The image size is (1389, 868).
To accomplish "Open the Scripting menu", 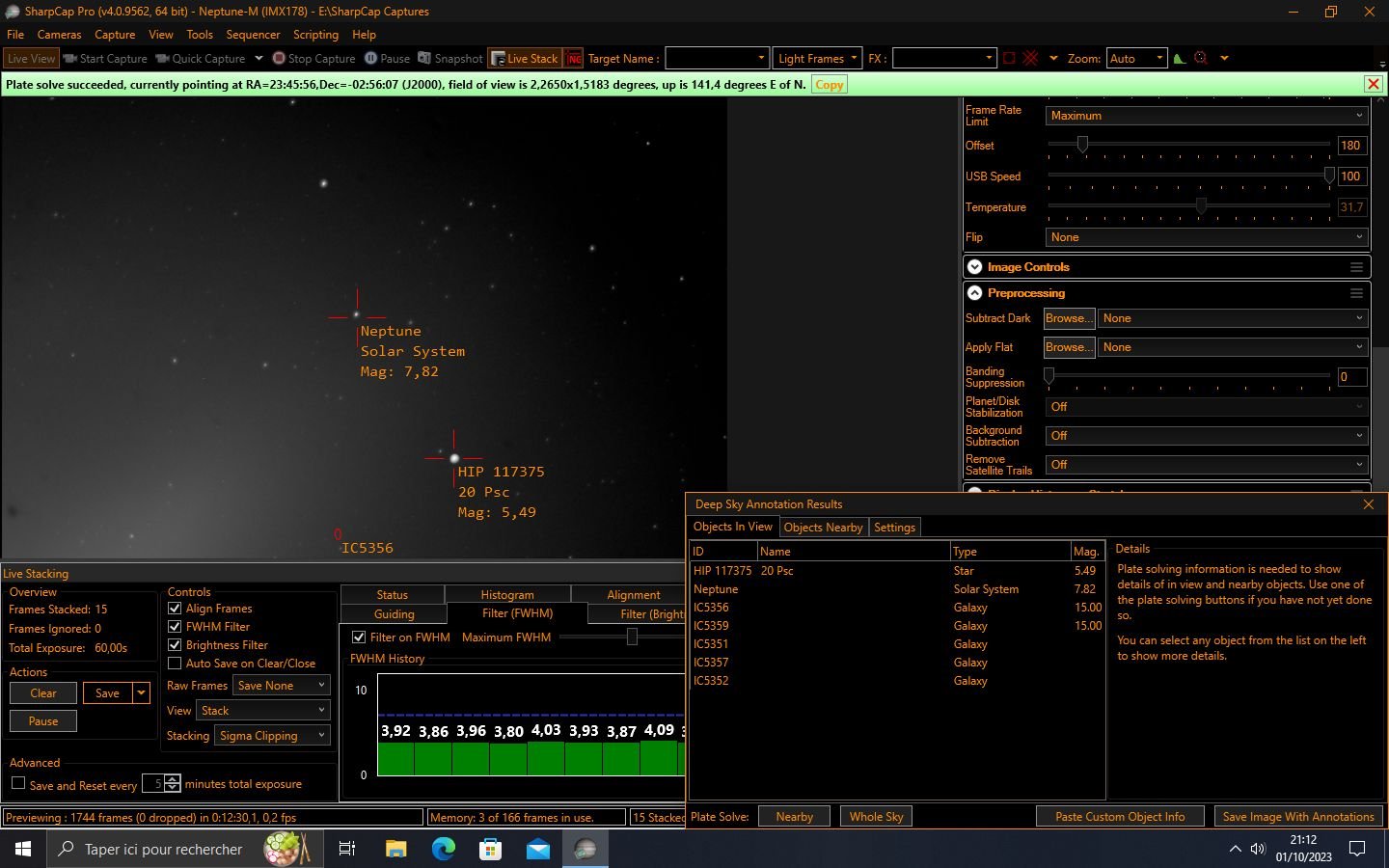I will (x=315, y=34).
